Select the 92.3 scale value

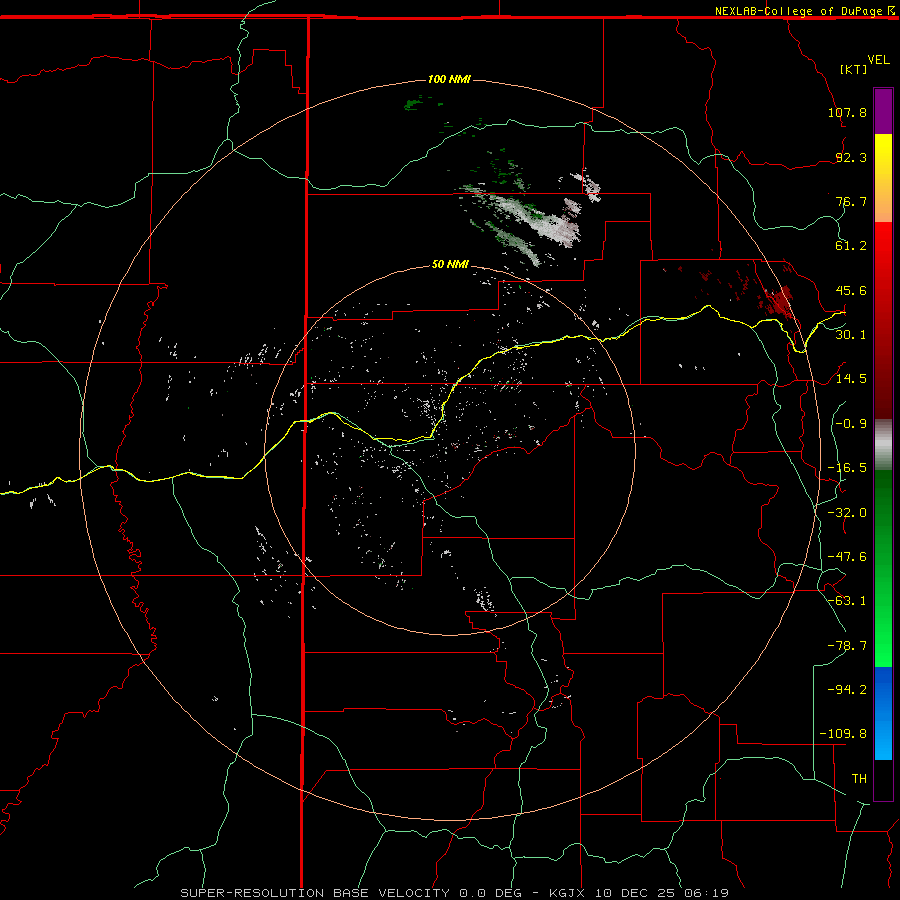click(x=851, y=157)
